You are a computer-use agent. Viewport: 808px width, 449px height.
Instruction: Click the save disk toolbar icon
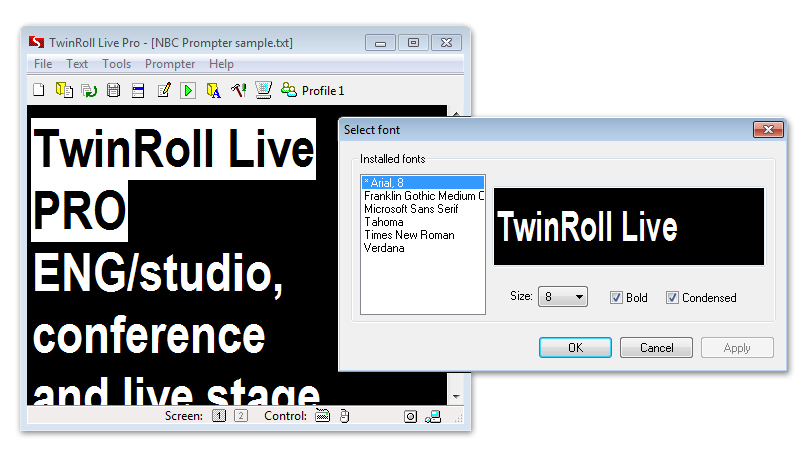(x=113, y=91)
